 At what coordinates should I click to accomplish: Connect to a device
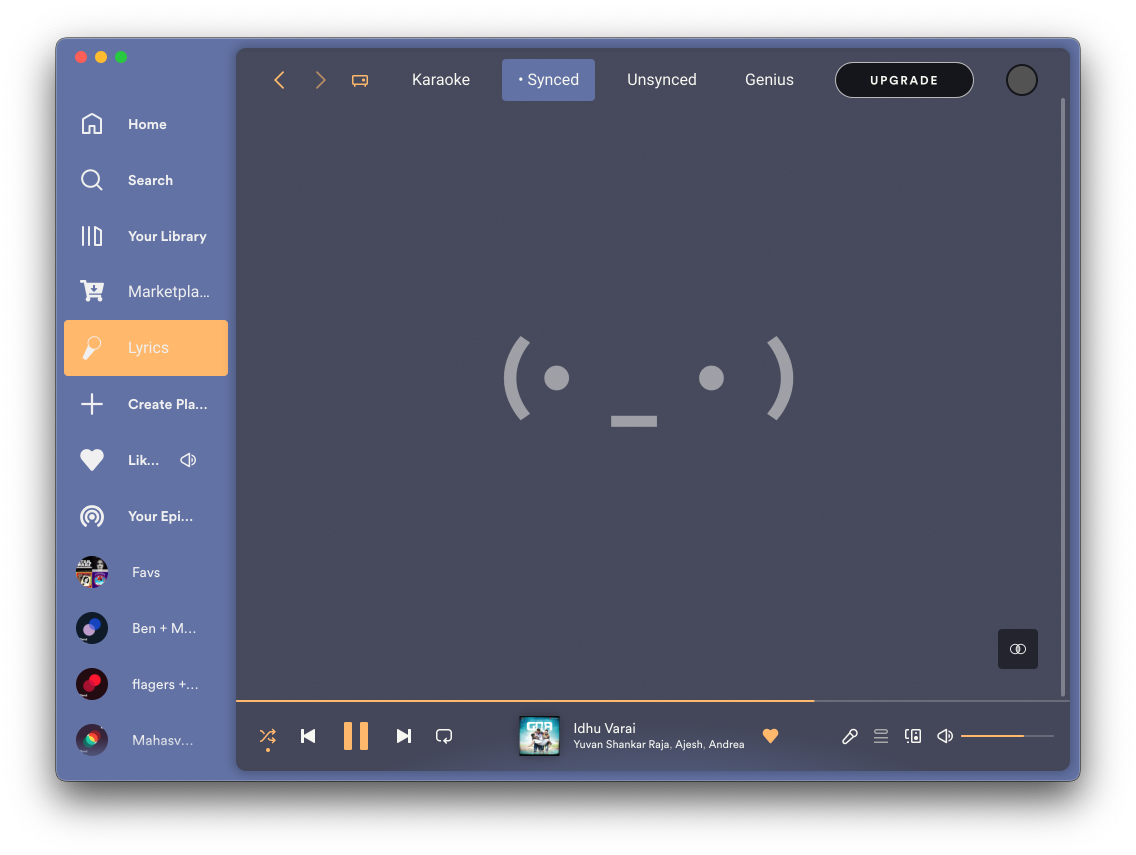tap(913, 736)
